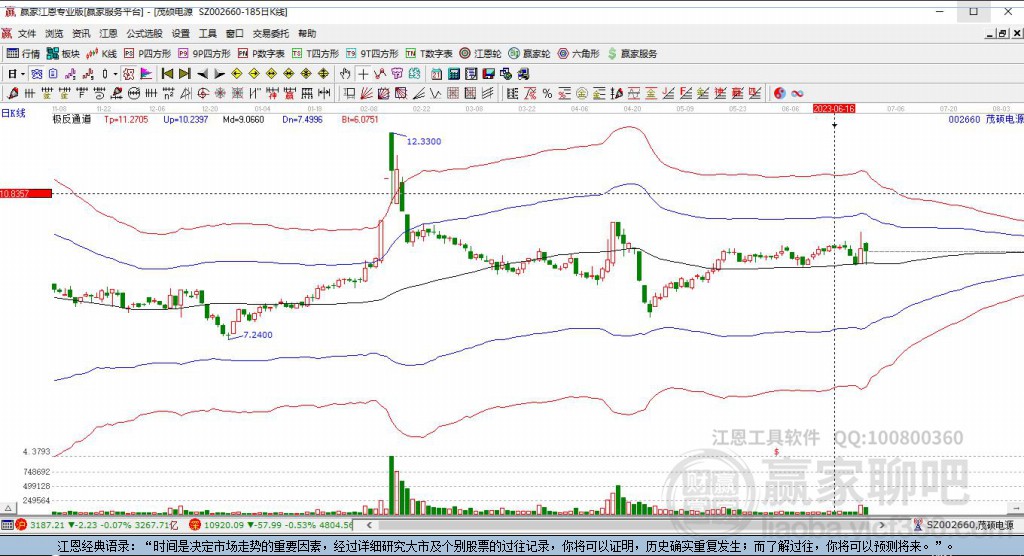Open T四方形 tool
The height and width of the screenshot is (556, 1024).
(315, 54)
